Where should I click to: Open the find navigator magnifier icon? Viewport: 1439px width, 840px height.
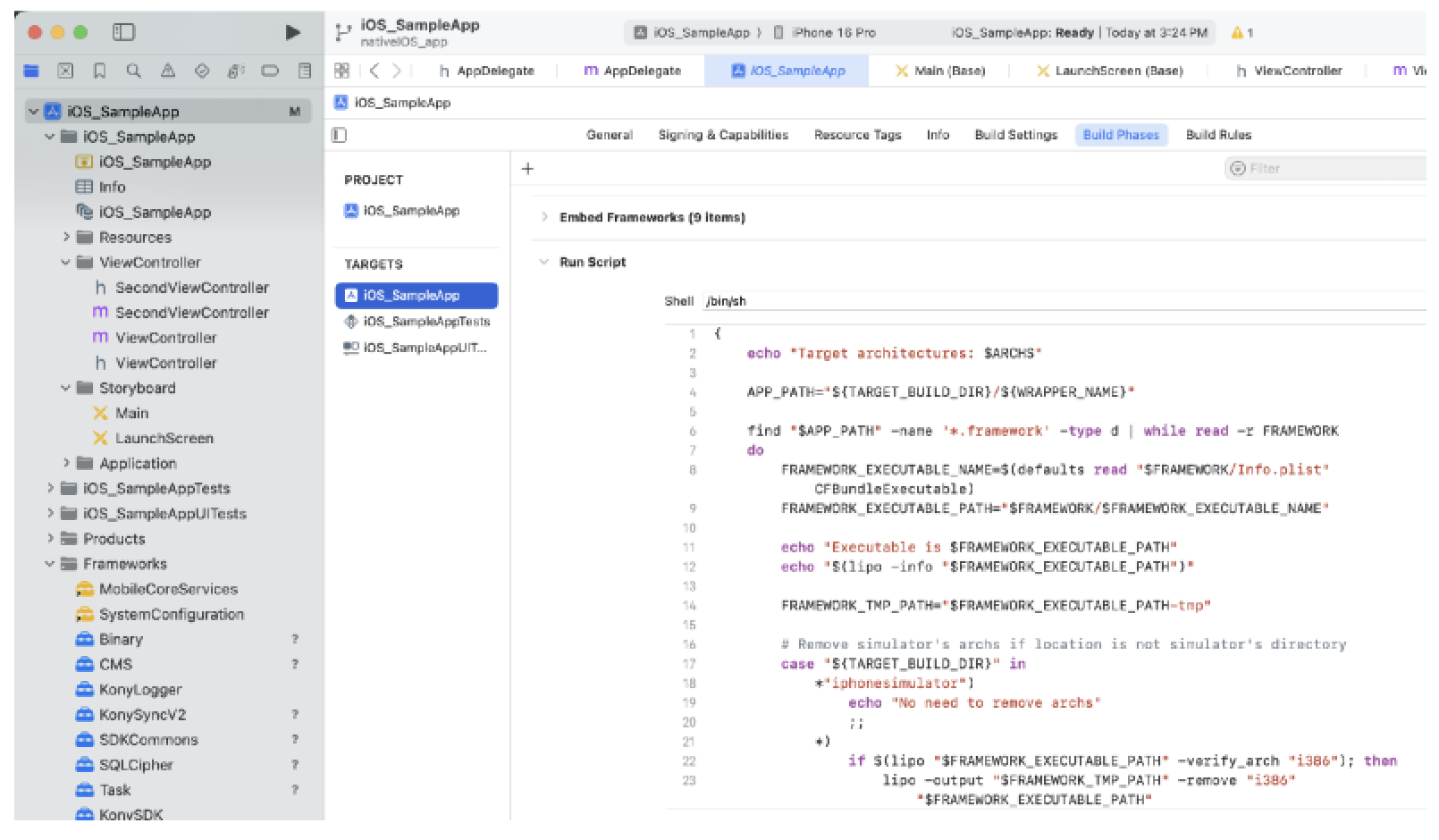coord(133,71)
